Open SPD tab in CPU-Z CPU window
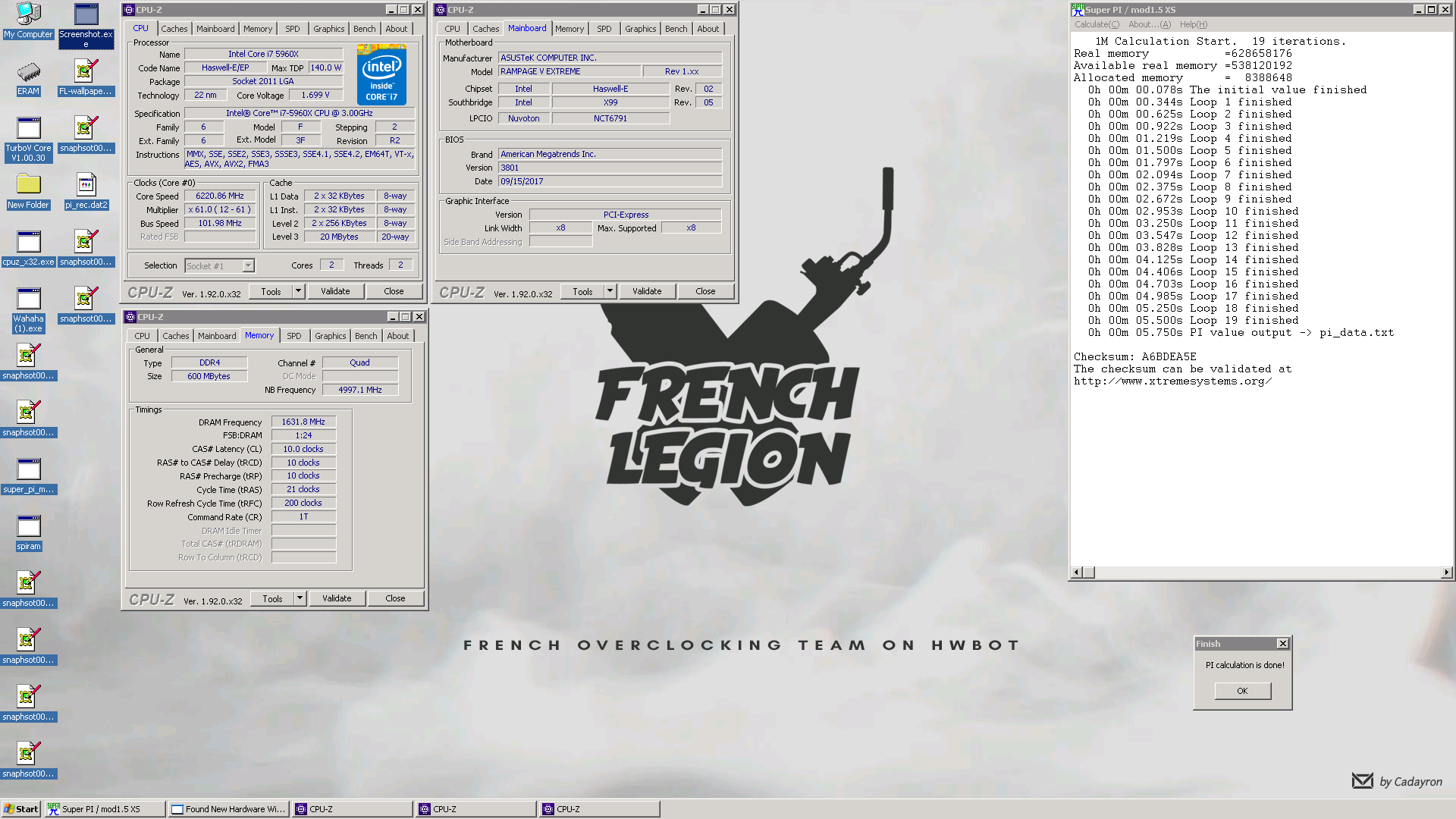This screenshot has width=1456, height=819. (293, 29)
